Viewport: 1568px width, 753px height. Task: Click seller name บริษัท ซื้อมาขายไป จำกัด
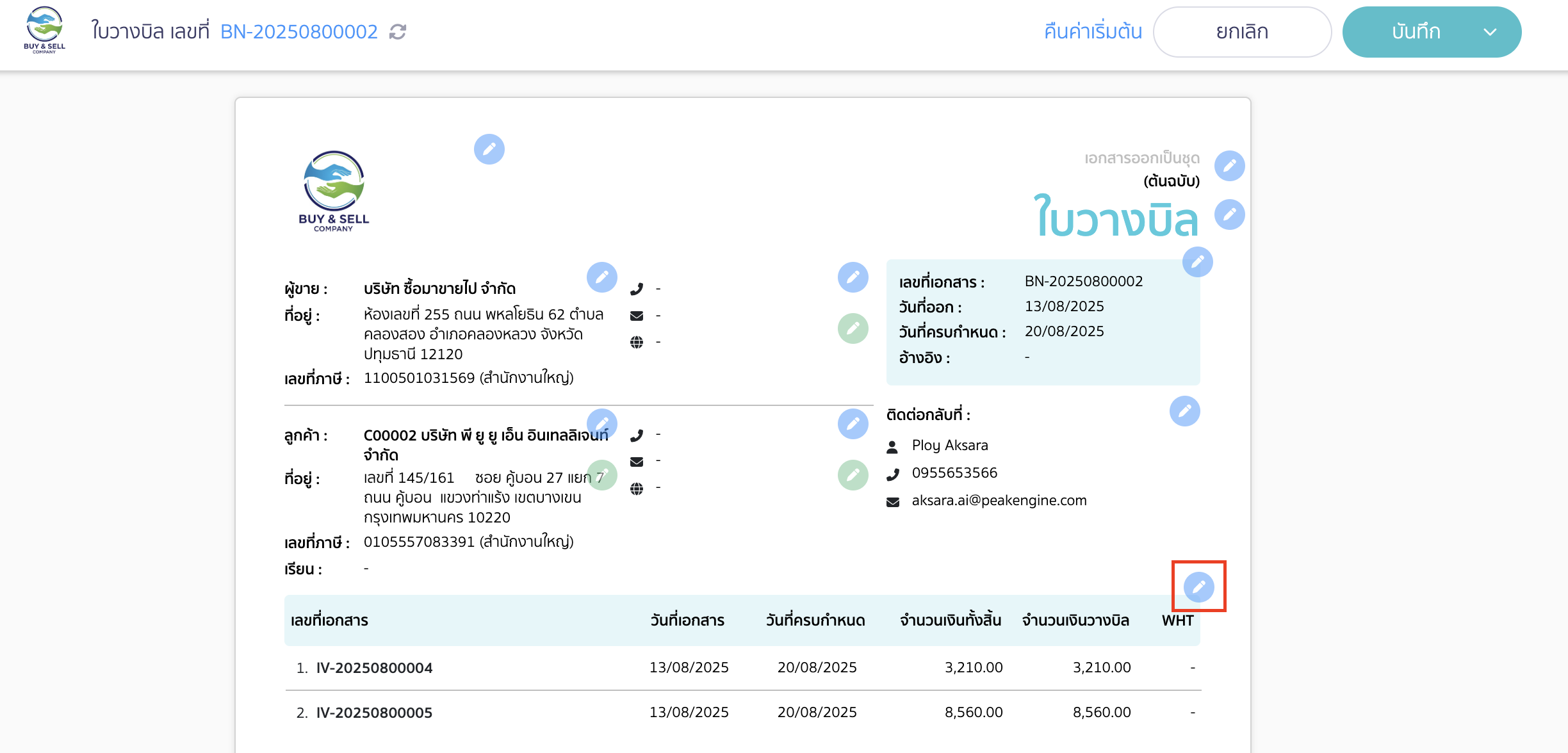[x=439, y=289]
